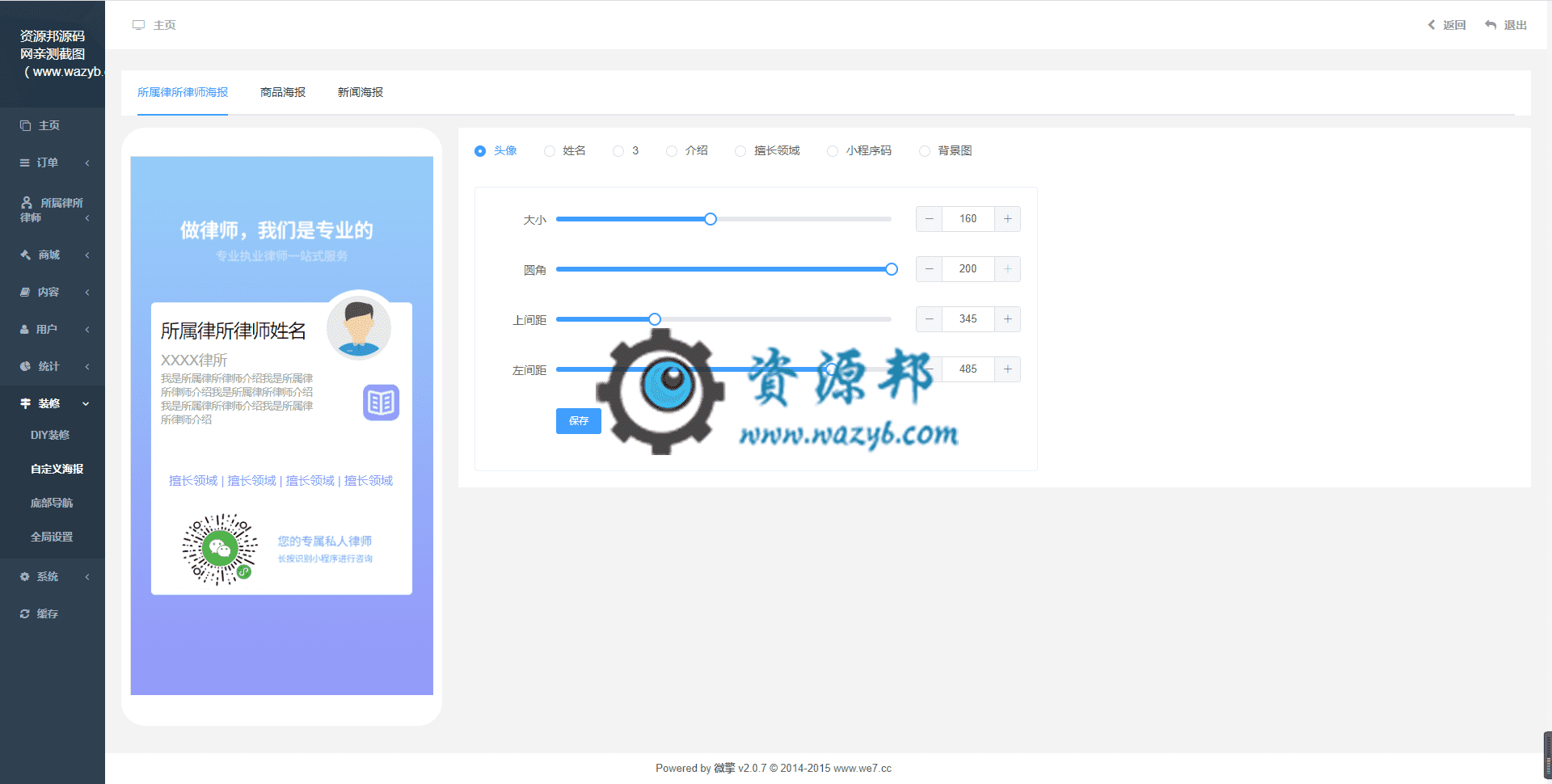This screenshot has width=1552, height=784.
Task: Click the 主页 sidebar icon
Action: [25, 125]
